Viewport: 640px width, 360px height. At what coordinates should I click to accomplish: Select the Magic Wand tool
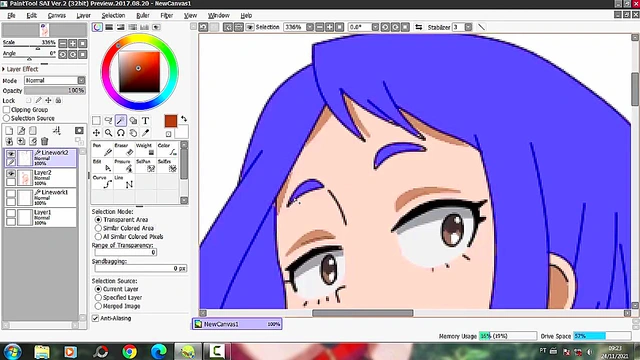click(120, 120)
